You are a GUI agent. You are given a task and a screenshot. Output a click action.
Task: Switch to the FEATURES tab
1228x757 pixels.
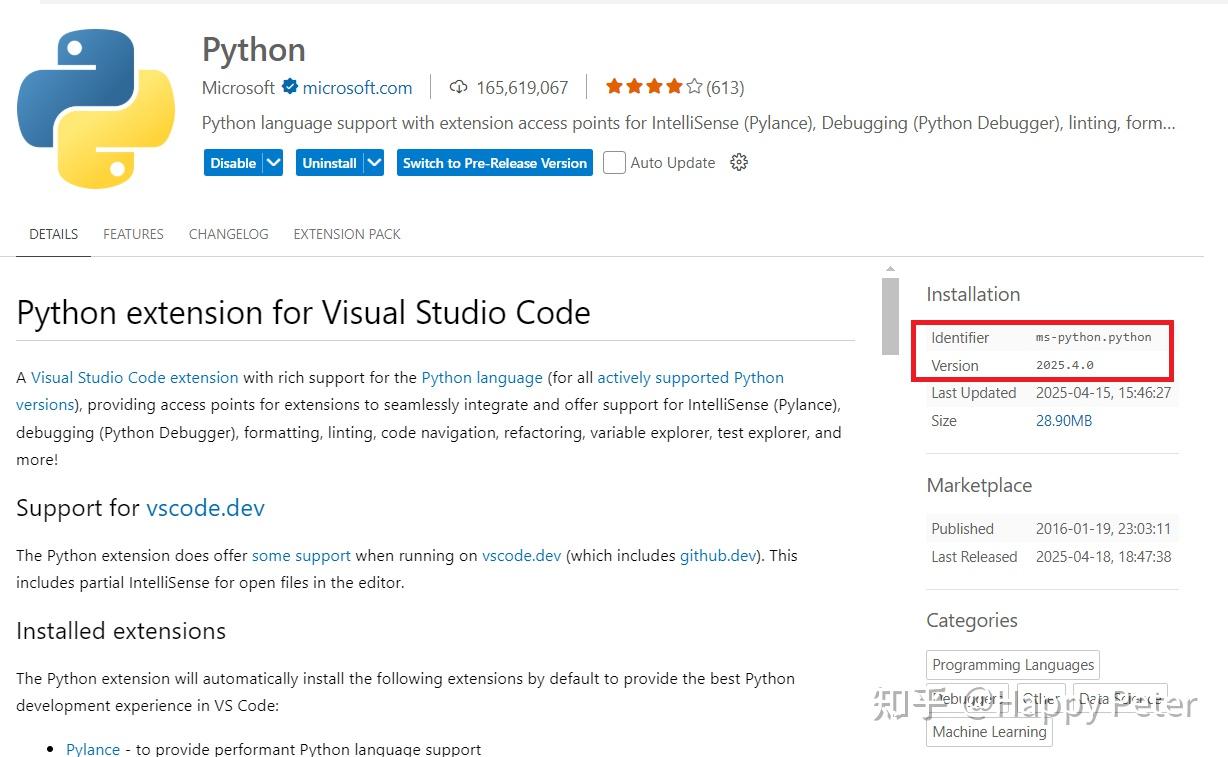(133, 234)
